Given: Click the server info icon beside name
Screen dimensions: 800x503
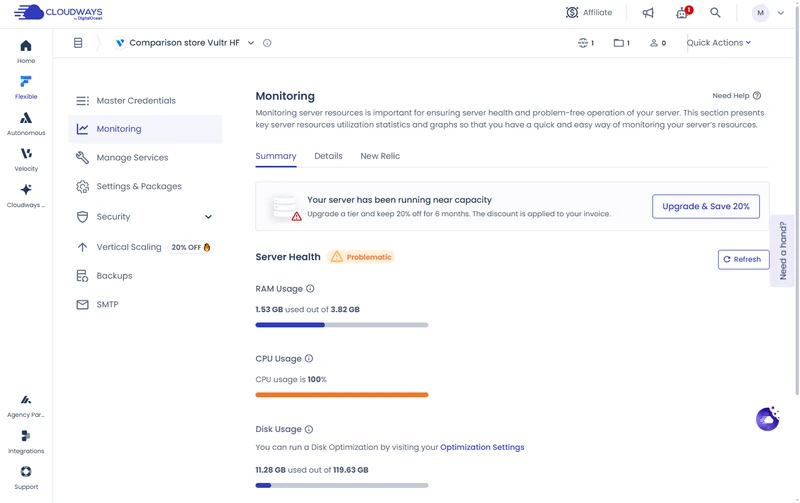Looking at the screenshot, I should click(x=267, y=43).
